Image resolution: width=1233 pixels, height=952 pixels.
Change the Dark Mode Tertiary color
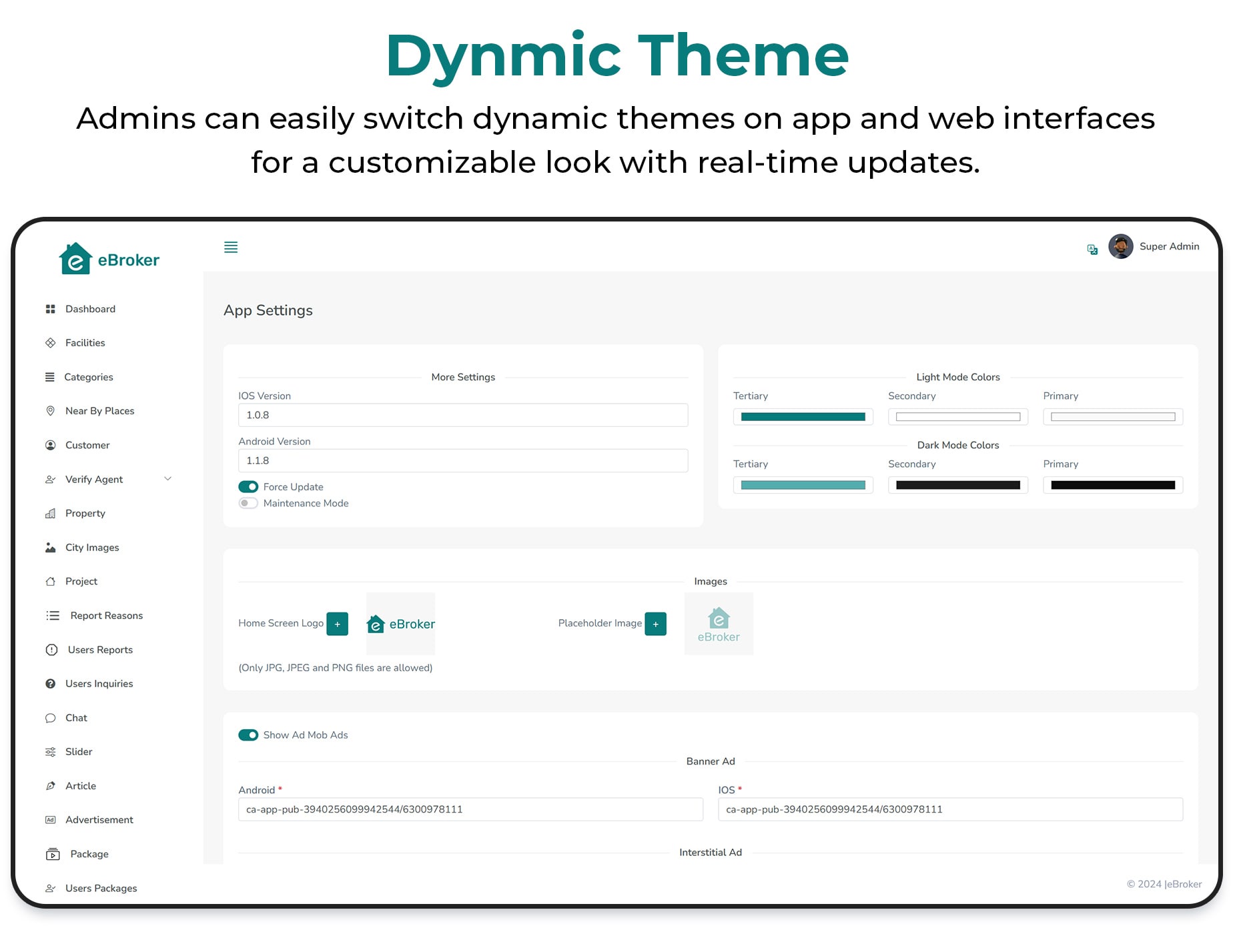(x=803, y=485)
